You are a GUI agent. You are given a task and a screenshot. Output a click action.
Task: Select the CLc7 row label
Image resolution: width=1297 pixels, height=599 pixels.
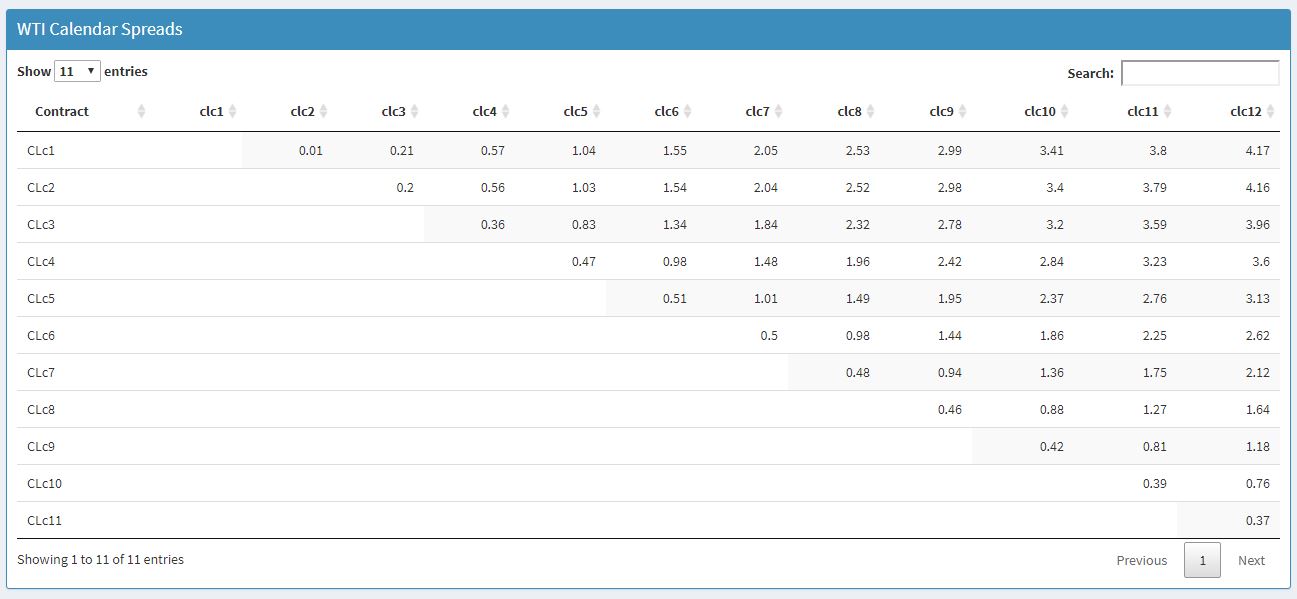41,372
